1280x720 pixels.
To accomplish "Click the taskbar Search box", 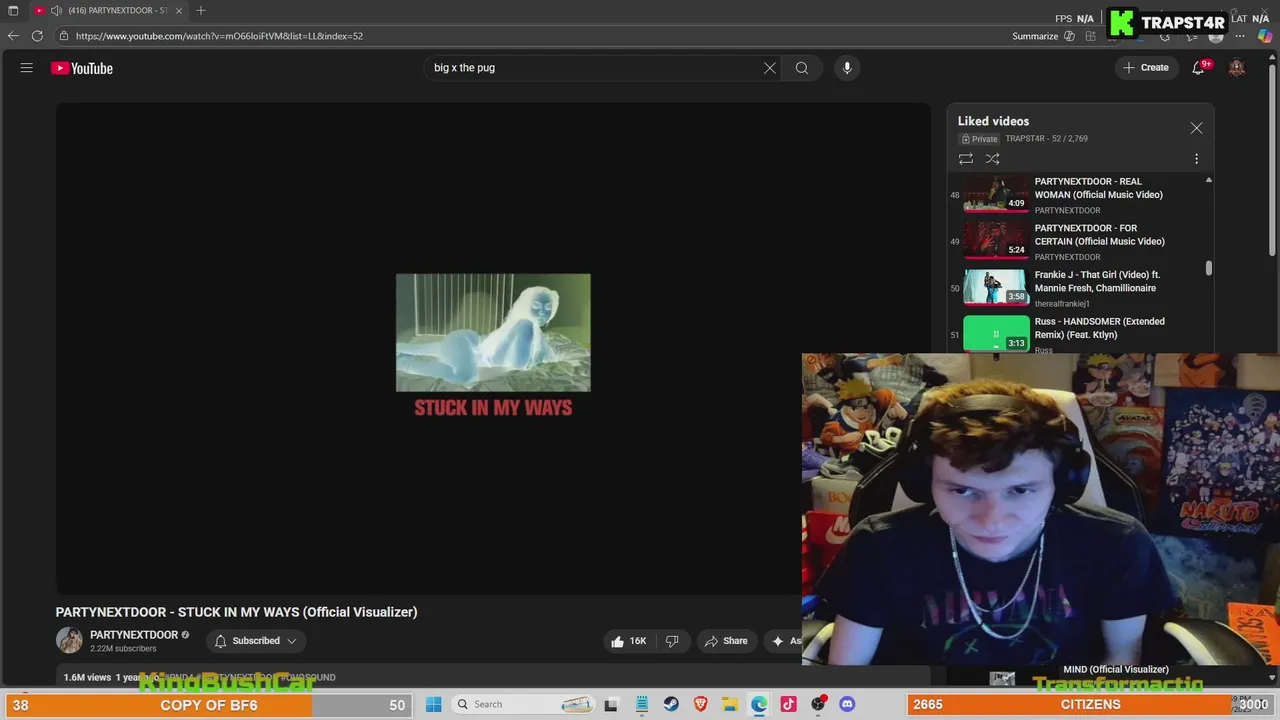I will pyautogui.click(x=522, y=704).
